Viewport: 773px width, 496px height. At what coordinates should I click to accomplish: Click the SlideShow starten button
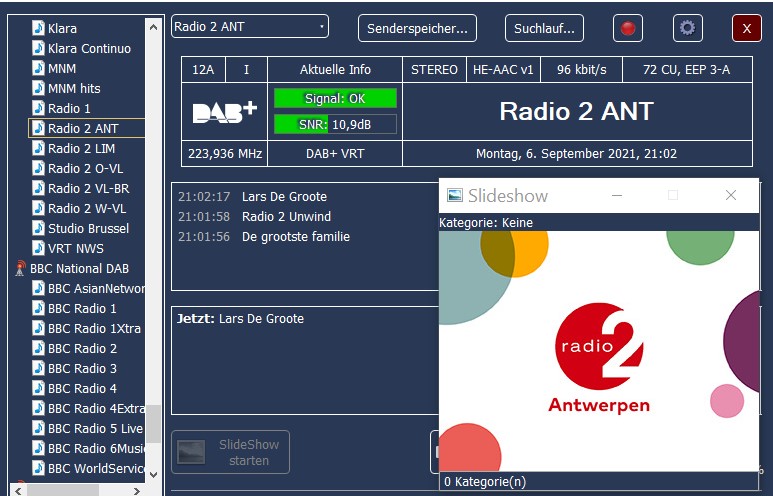(231, 452)
